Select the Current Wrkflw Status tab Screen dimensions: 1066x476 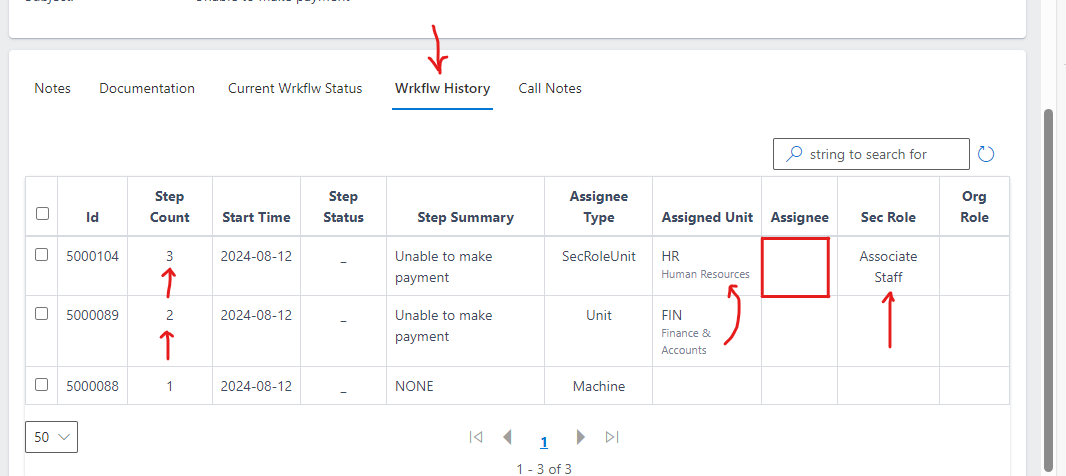[295, 88]
